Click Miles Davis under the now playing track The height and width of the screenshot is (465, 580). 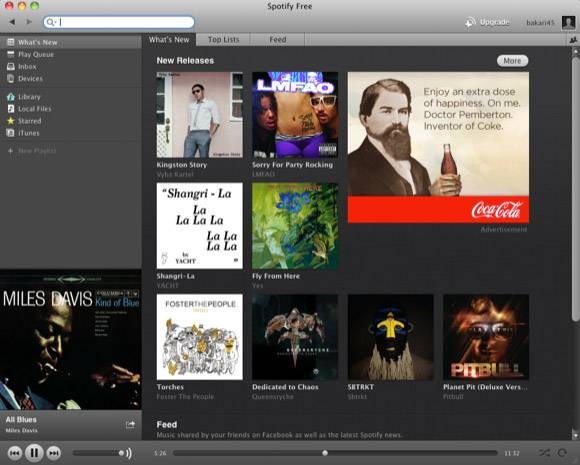coord(21,430)
